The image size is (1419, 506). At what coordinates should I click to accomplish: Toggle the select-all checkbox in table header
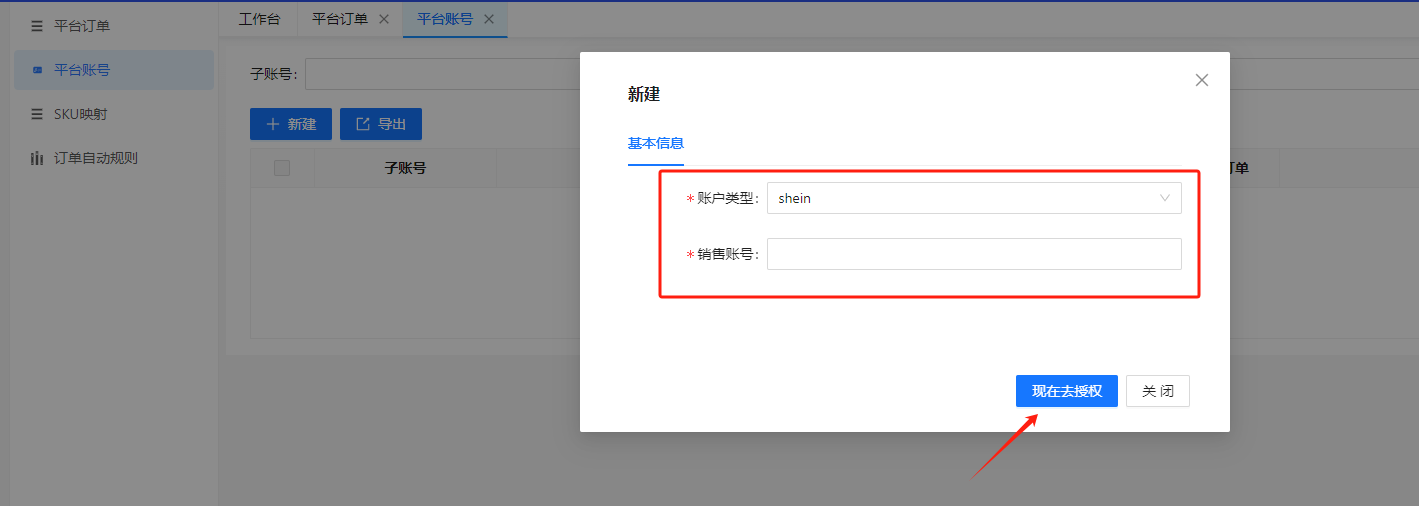click(x=282, y=168)
